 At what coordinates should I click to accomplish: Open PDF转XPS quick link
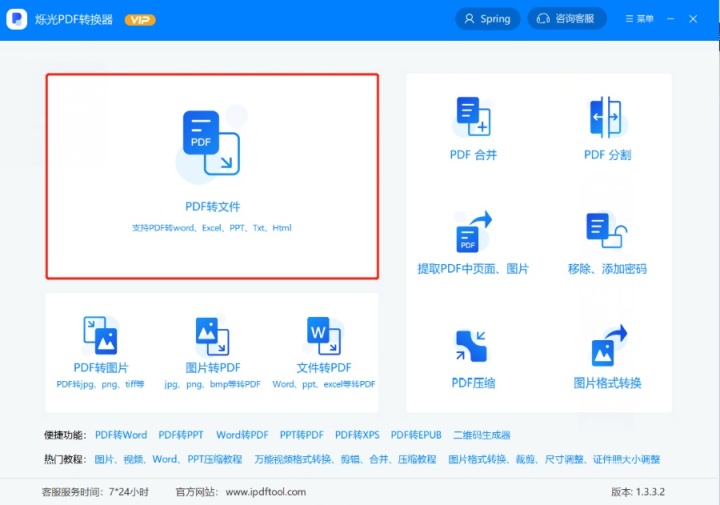[357, 435]
